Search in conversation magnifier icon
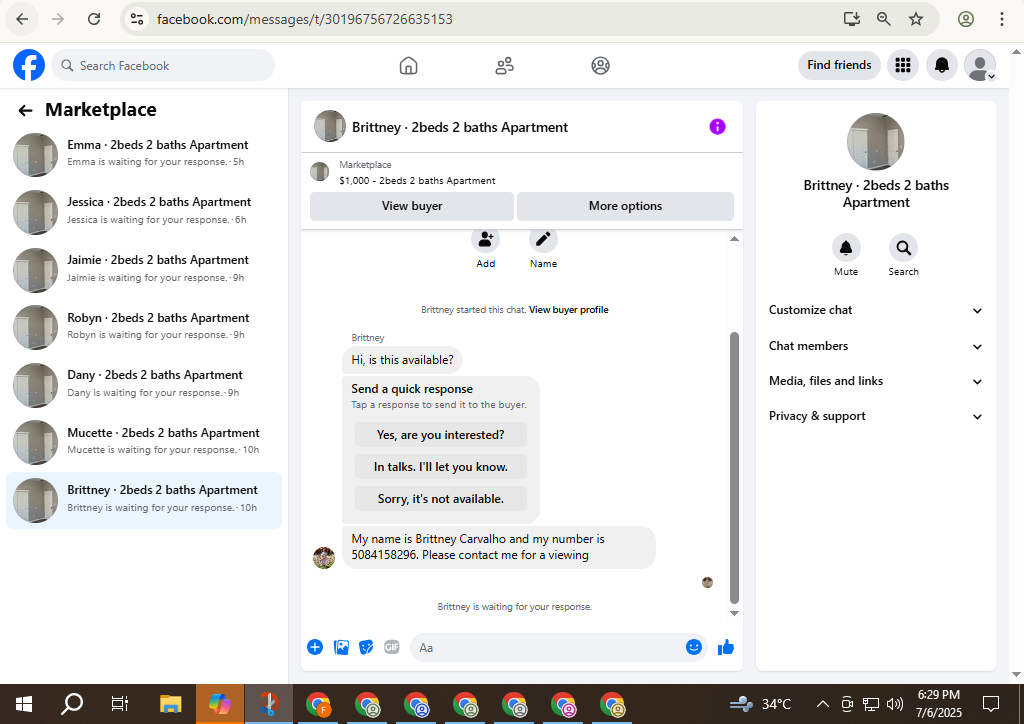This screenshot has width=1024, height=724. coord(903,248)
